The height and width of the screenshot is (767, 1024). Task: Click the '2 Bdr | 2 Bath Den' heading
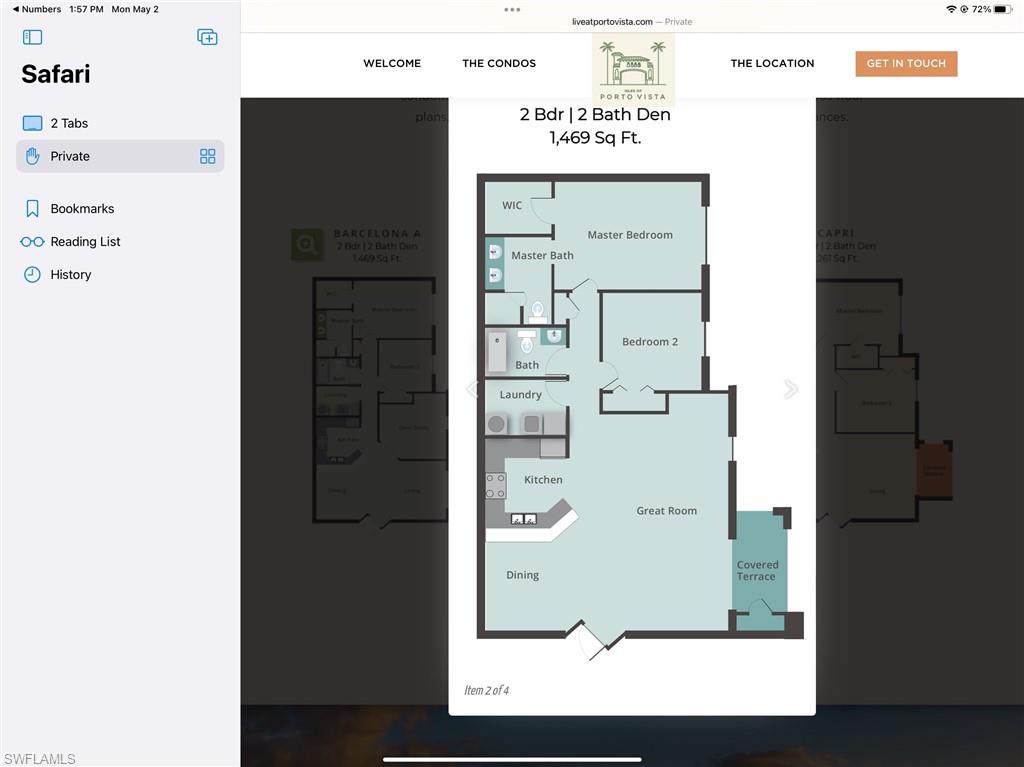[595, 114]
